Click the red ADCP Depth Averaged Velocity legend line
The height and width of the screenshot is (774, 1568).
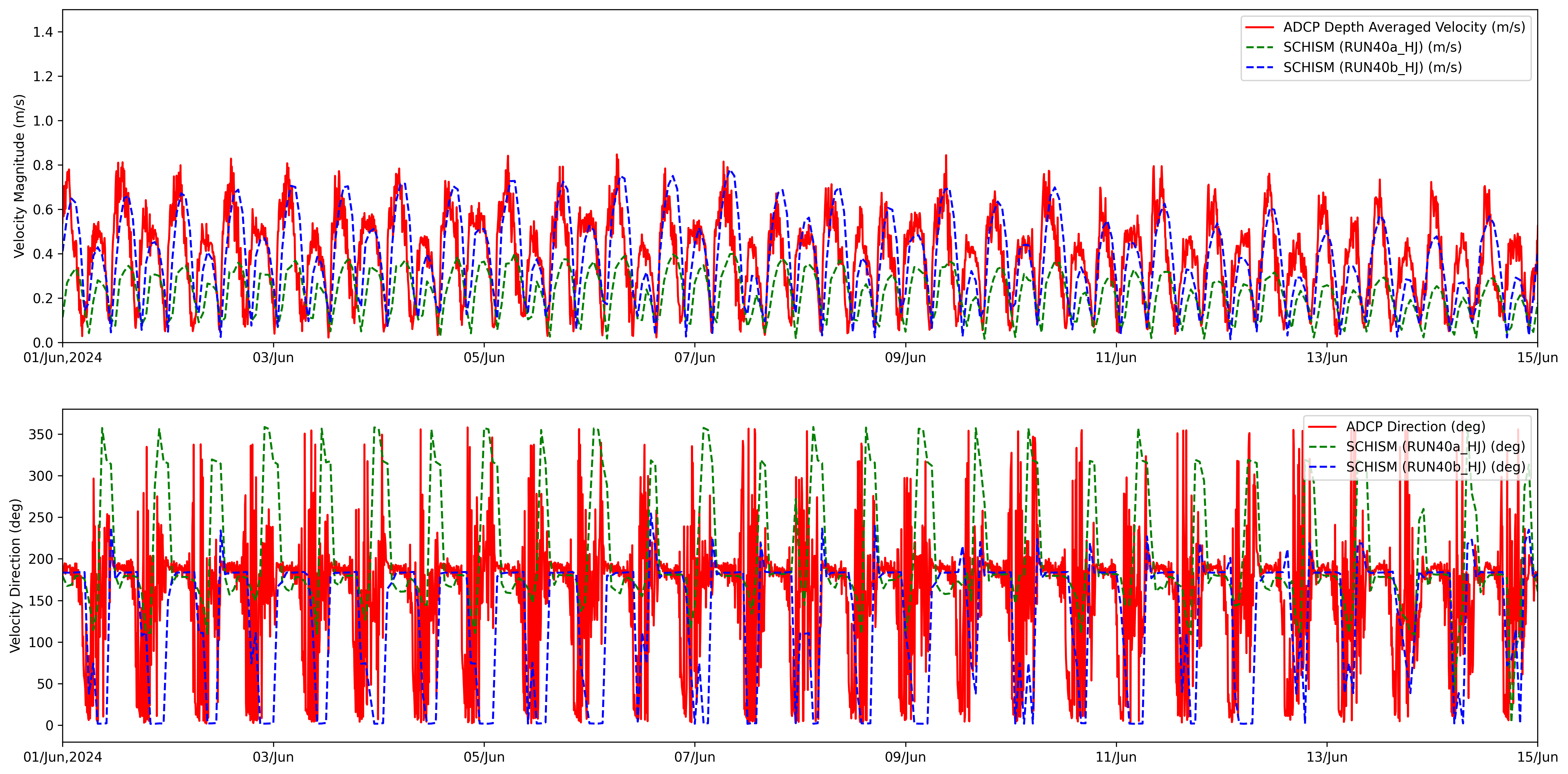tap(1259, 27)
